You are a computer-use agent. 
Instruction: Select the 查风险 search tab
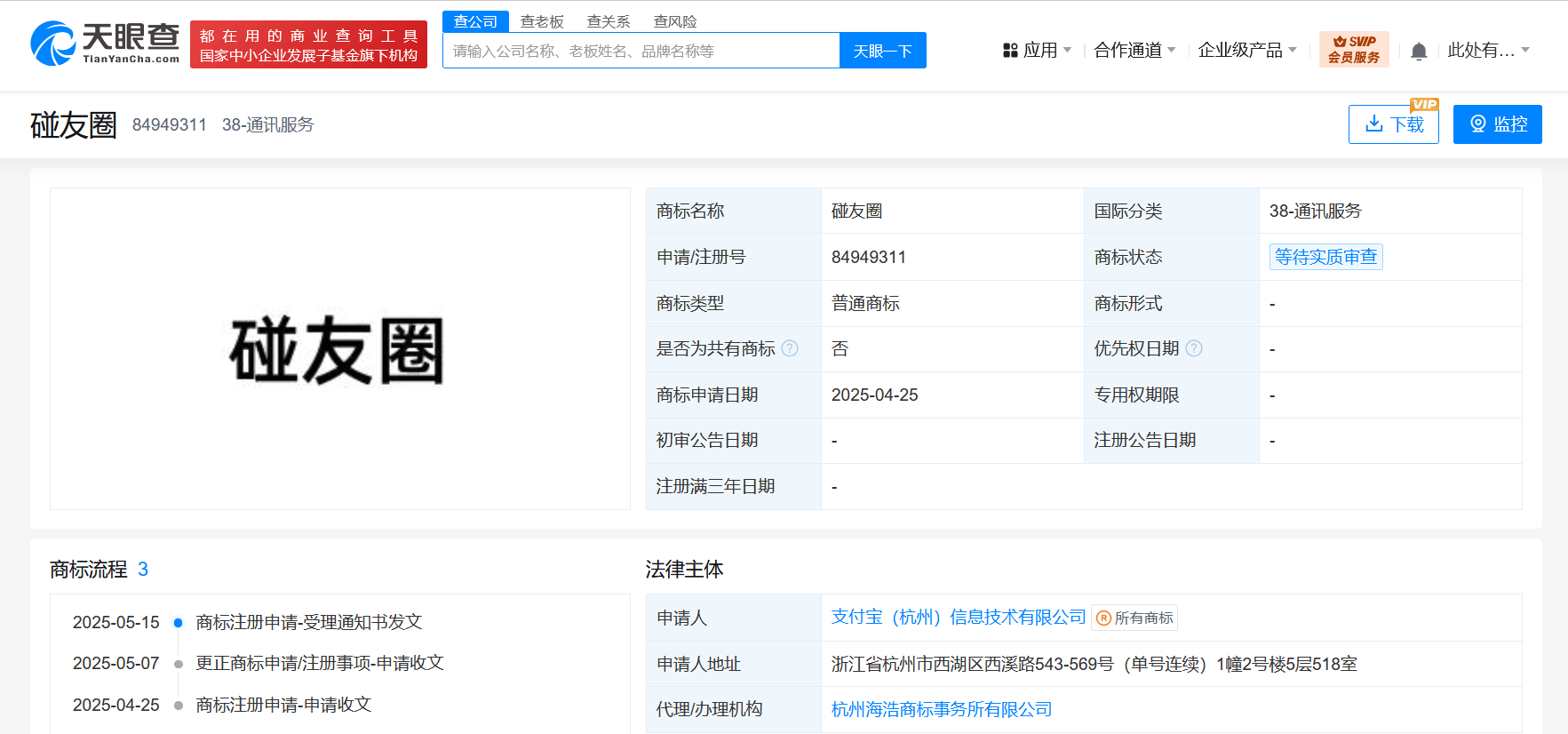pyautogui.click(x=675, y=21)
